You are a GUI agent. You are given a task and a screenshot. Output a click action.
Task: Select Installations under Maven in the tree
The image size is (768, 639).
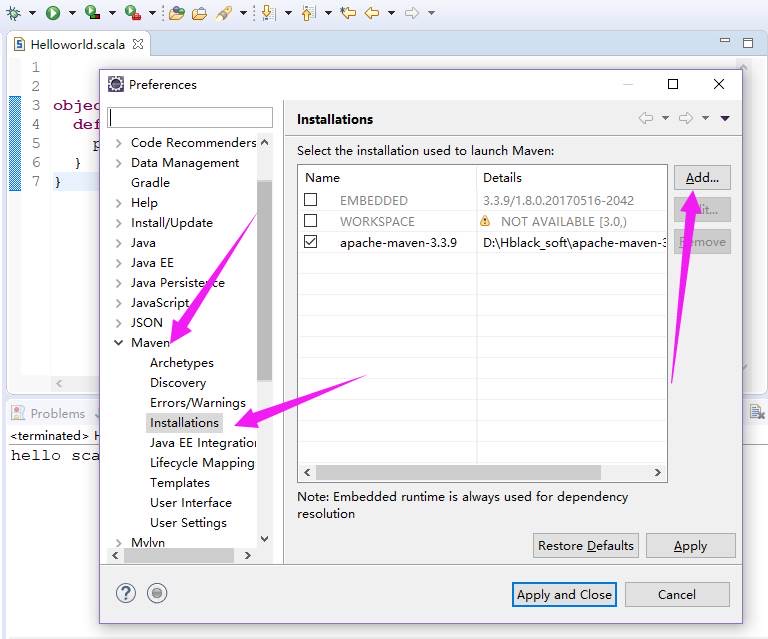(x=184, y=423)
